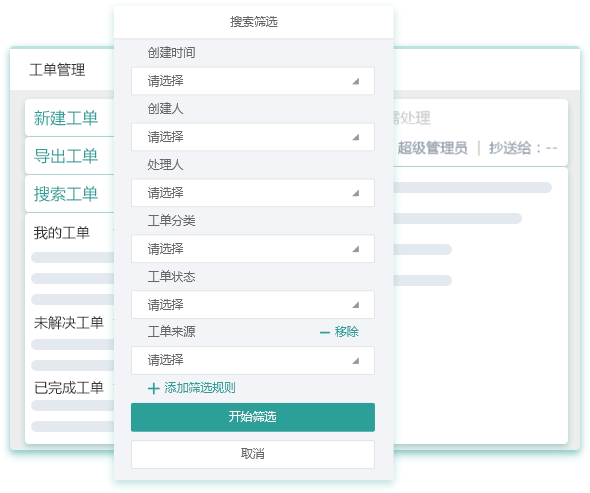Add a rule via 添加筛选规则
The width and height of the screenshot is (590, 493).
click(200, 388)
